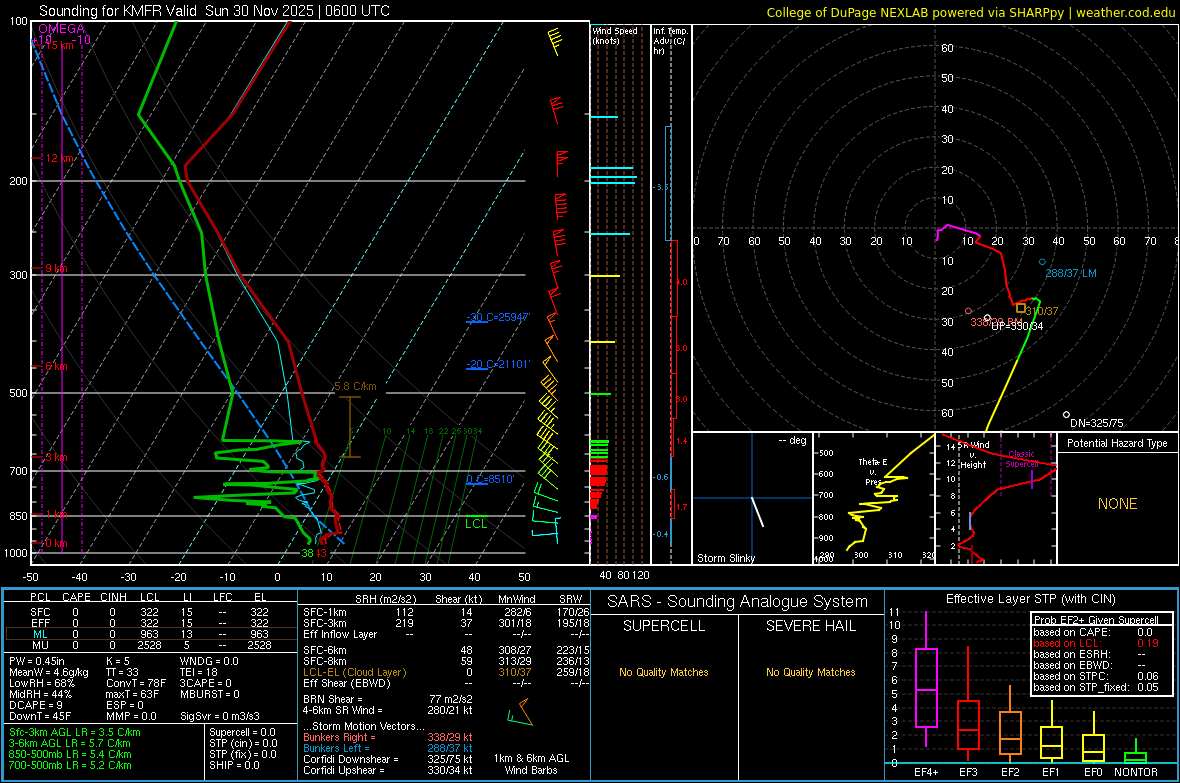
Task: Select the 3 km height marker
Action: [56, 457]
